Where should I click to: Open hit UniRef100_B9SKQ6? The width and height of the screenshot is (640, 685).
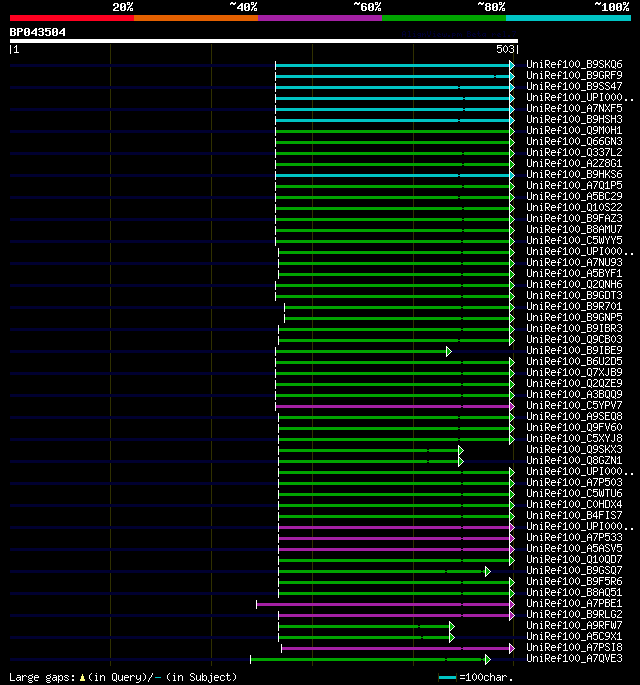point(574,64)
